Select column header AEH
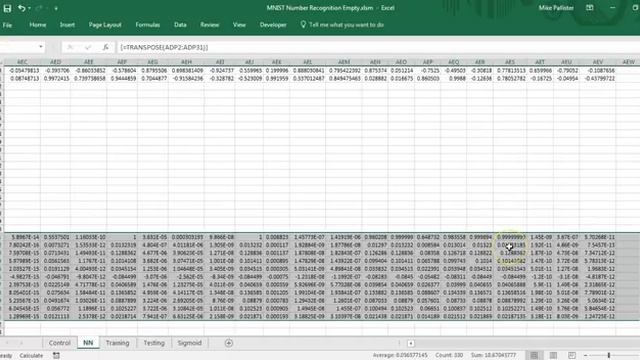The image size is (640, 360). coord(186,62)
